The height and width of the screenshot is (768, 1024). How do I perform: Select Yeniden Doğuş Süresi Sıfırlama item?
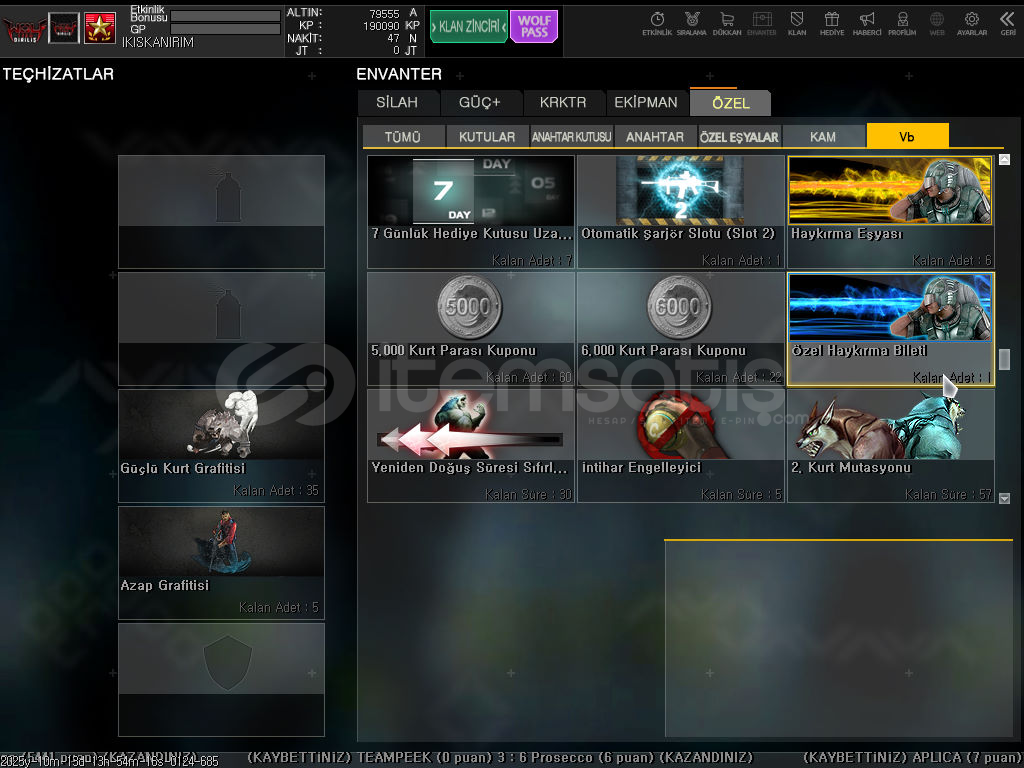pos(471,446)
